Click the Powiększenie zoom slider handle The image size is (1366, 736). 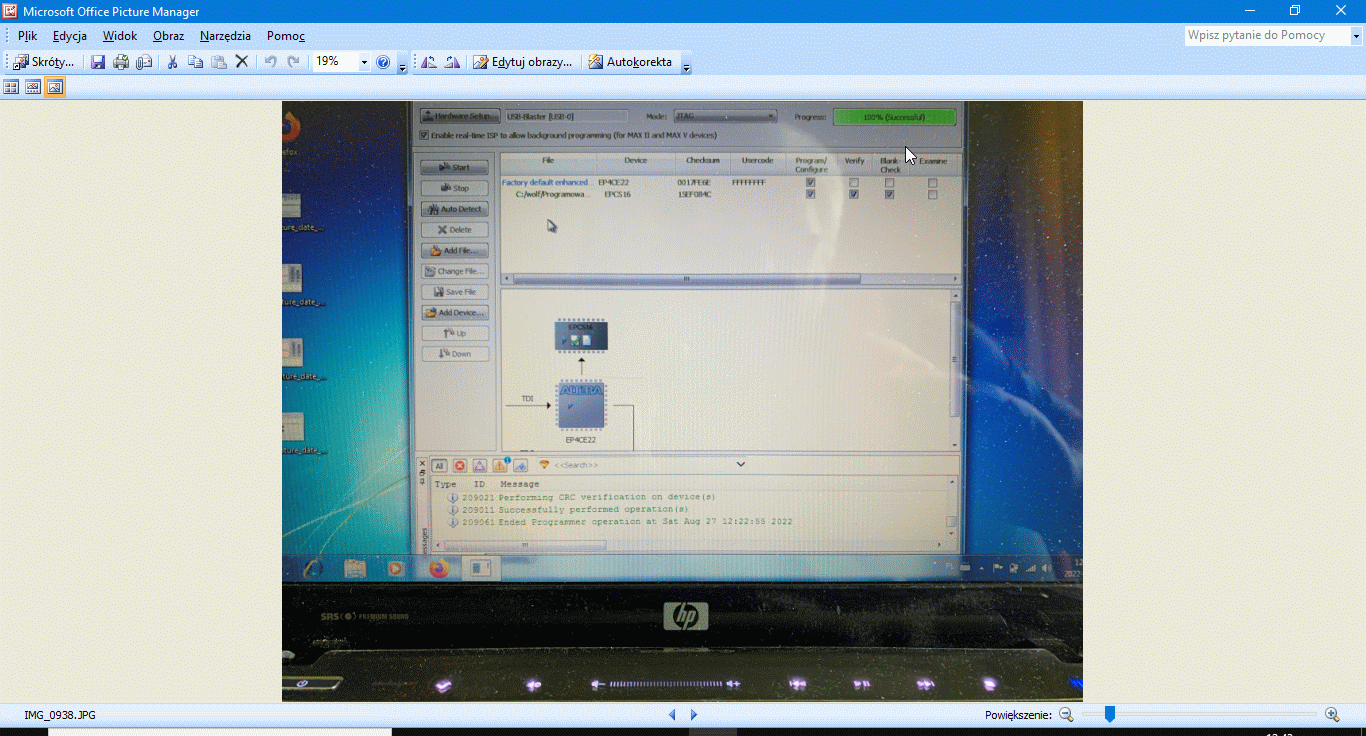pyautogui.click(x=1109, y=714)
